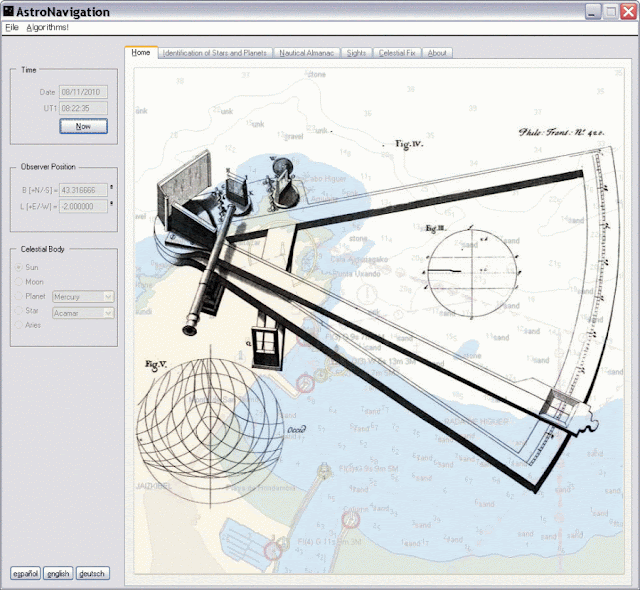Select the Star radio button
The width and height of the screenshot is (640, 590).
[x=19, y=311]
